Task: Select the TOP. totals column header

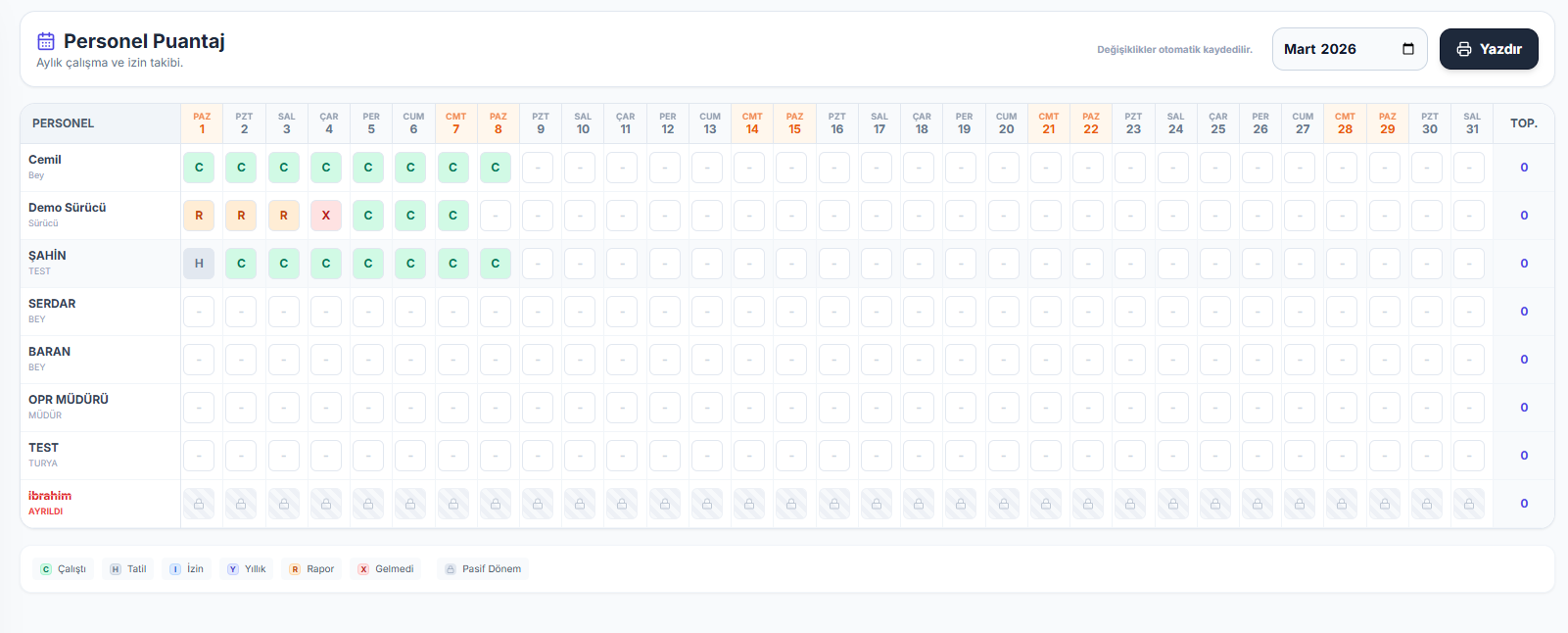Action: click(x=1523, y=123)
